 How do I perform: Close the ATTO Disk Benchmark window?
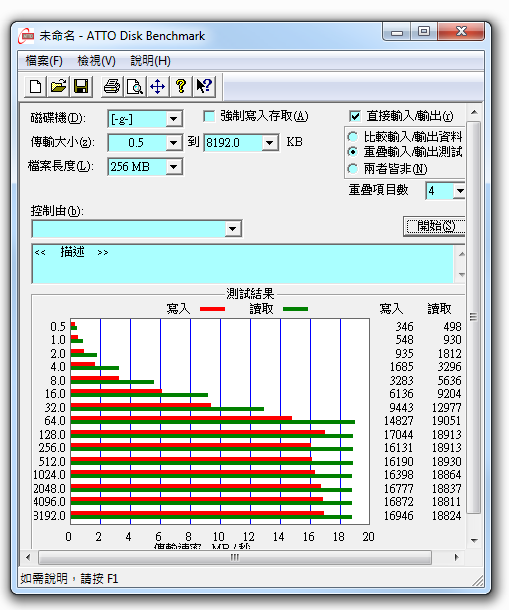tap(461, 32)
